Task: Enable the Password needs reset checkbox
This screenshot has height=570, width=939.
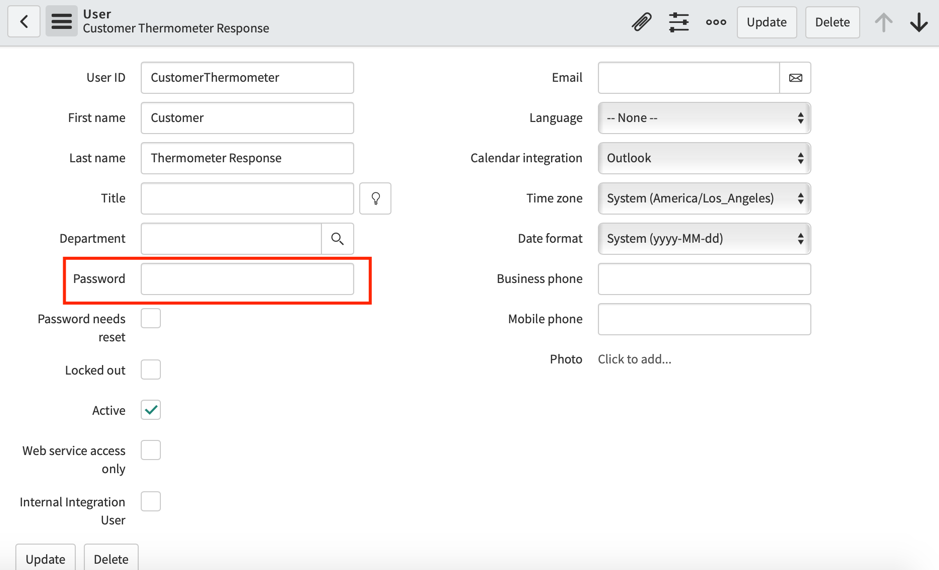Action: [x=151, y=318]
